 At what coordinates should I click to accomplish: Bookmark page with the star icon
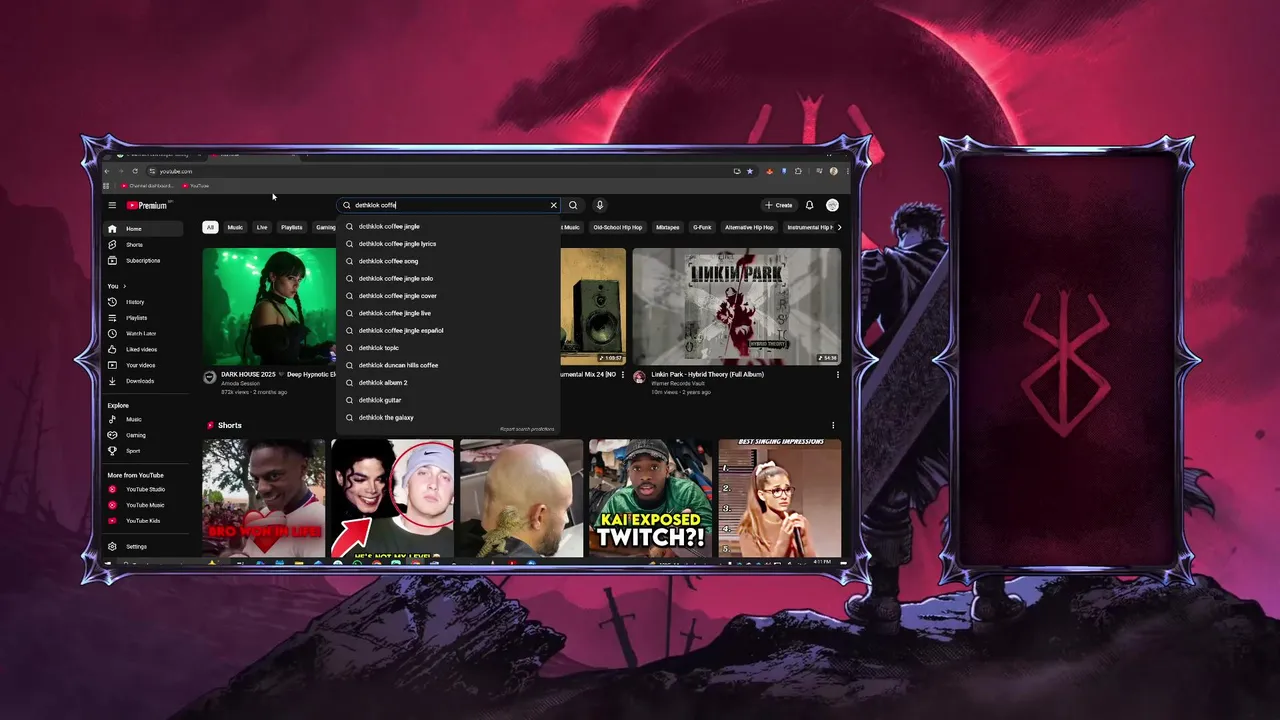(750, 171)
